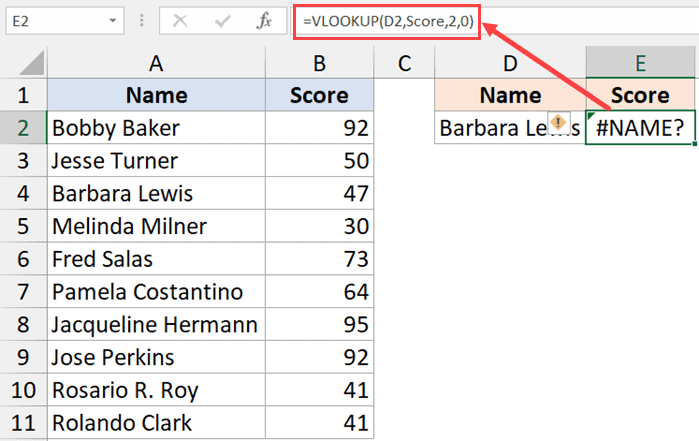
Task: Select column C header
Action: 404,63
